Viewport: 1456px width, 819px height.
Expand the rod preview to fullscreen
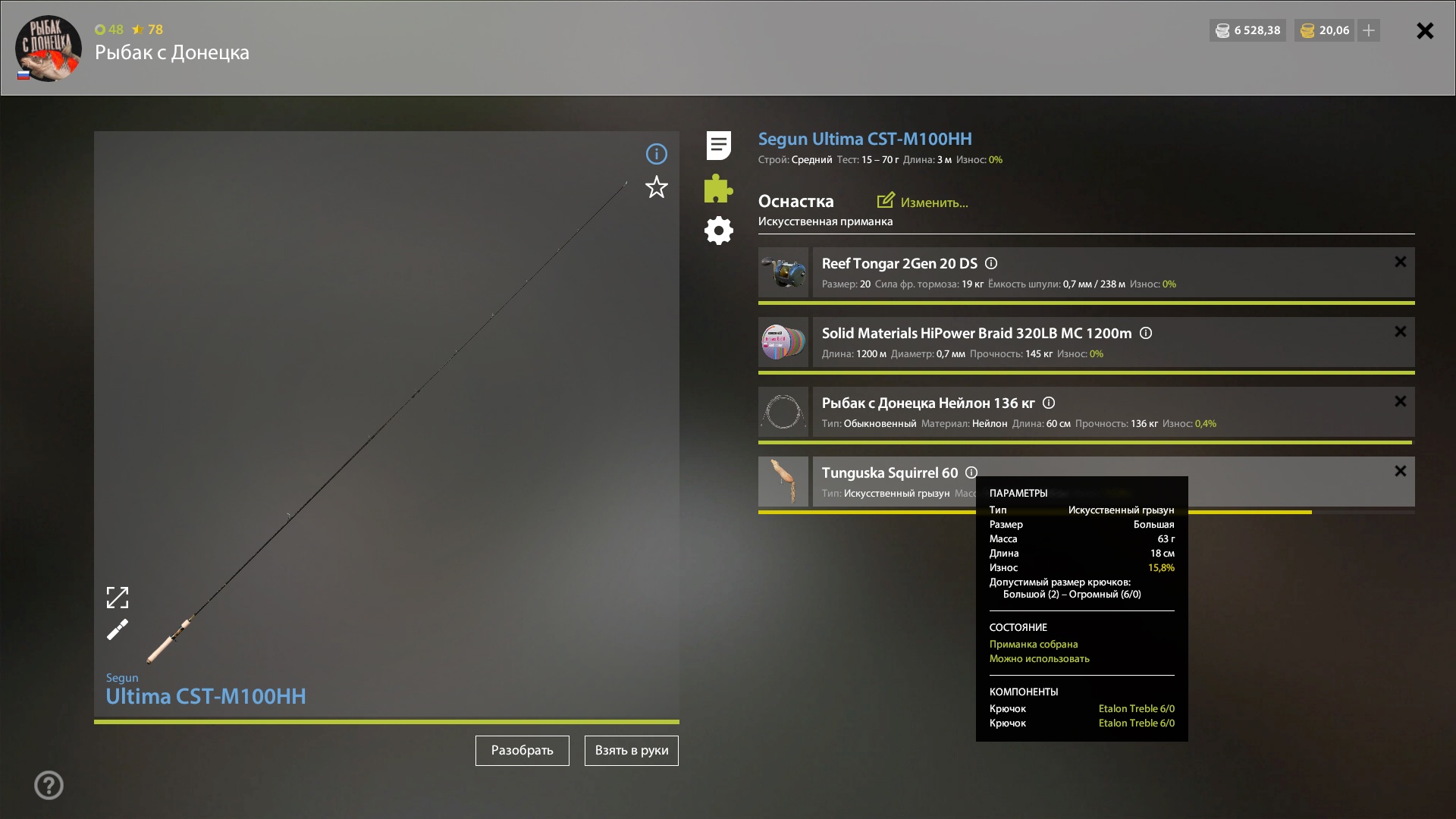click(x=118, y=598)
